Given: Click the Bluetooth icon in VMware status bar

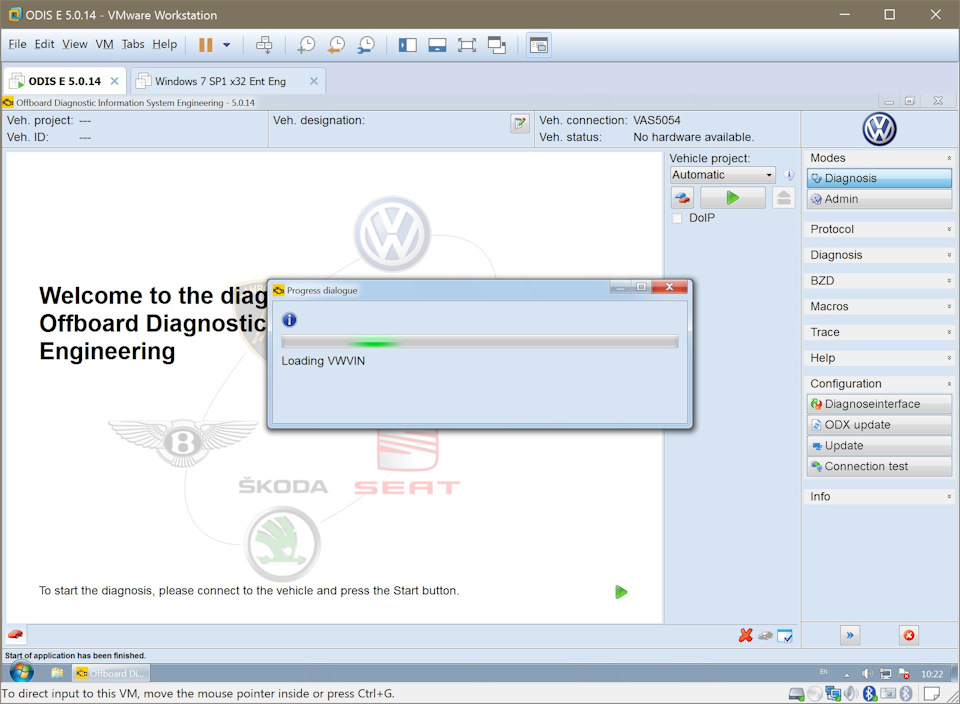Looking at the screenshot, I should tap(869, 693).
